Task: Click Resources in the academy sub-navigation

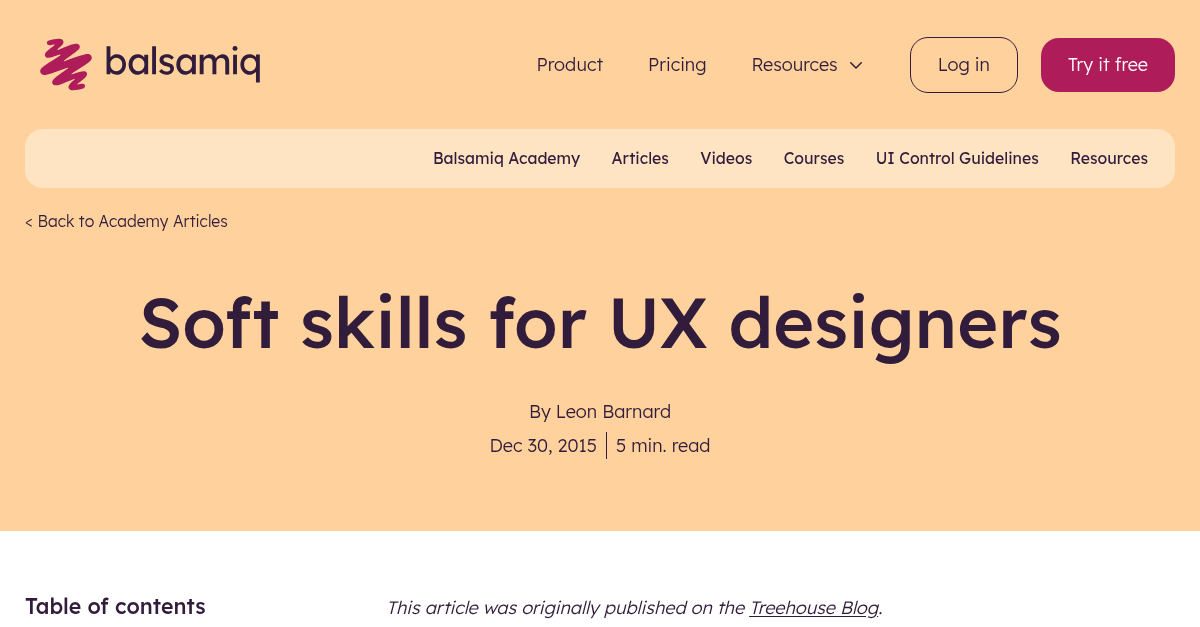Action: pos(1109,158)
